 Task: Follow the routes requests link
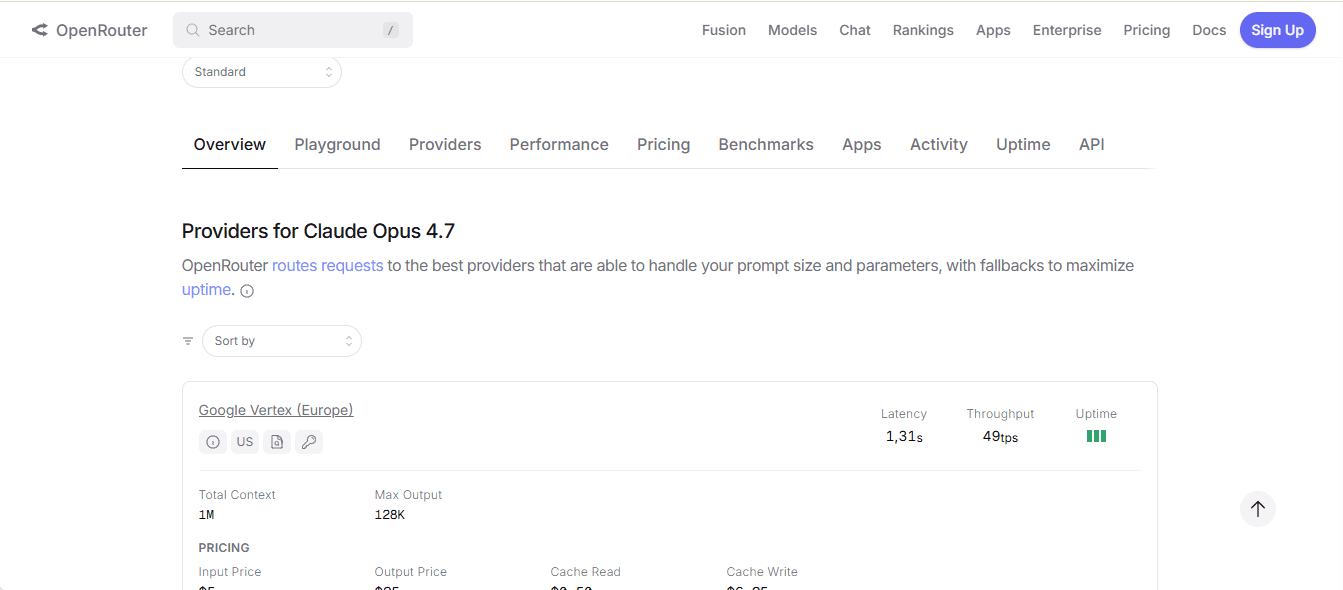click(x=327, y=266)
